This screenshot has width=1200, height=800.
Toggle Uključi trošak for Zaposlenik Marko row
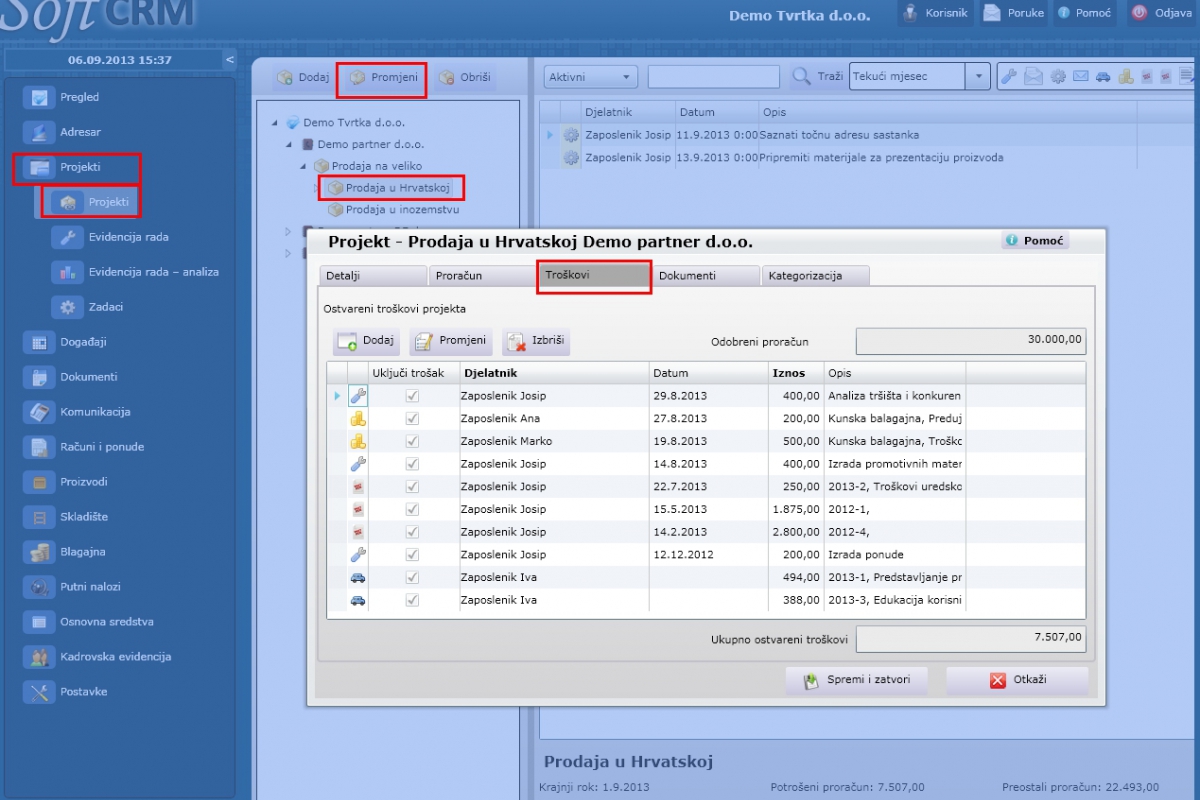click(412, 441)
